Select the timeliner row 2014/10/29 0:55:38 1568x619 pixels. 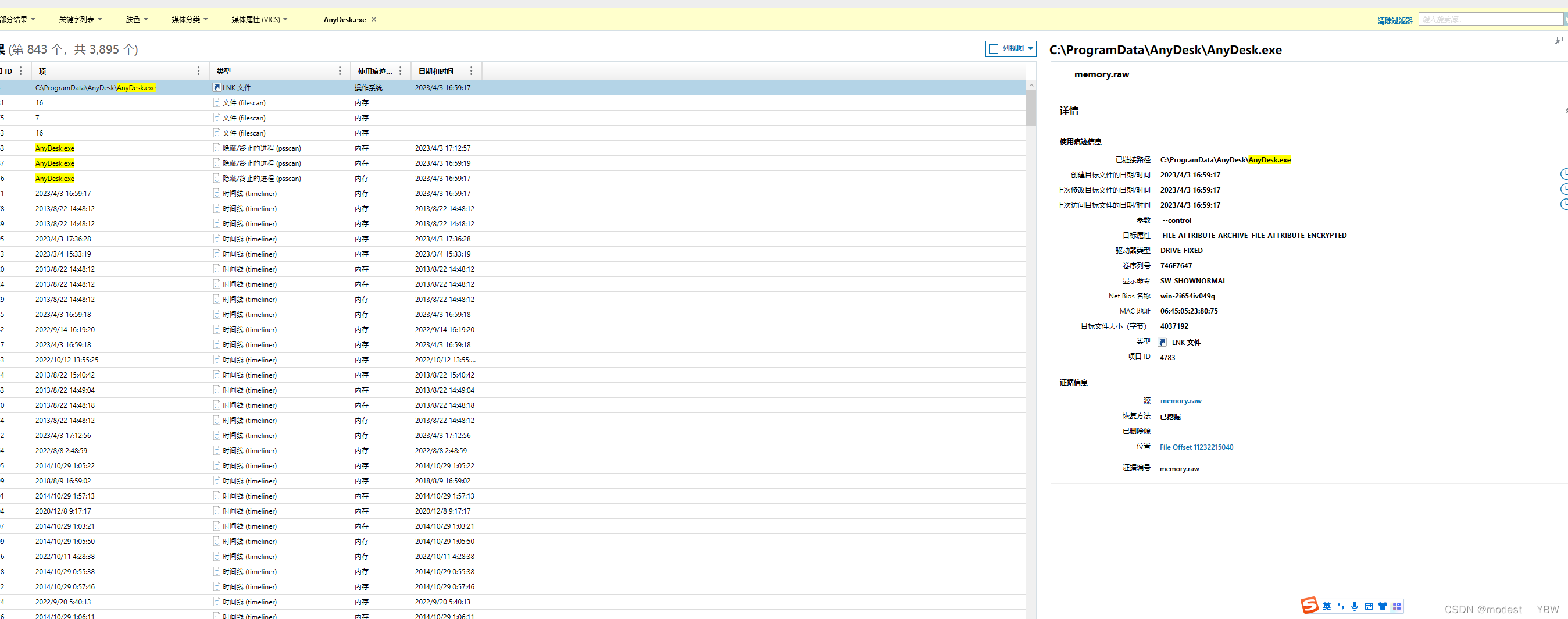coord(513,571)
